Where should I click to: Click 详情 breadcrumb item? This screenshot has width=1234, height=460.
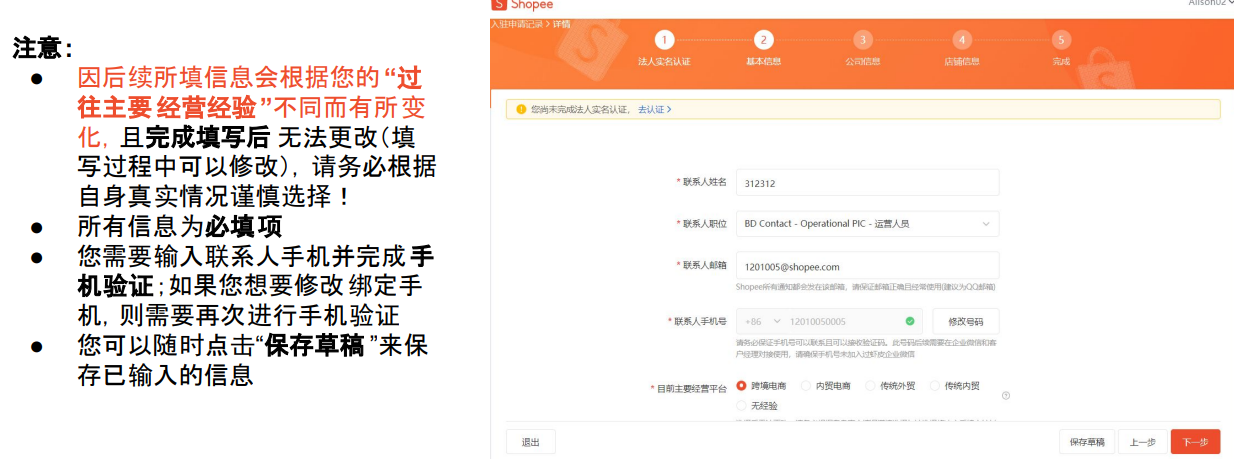click(x=560, y=23)
